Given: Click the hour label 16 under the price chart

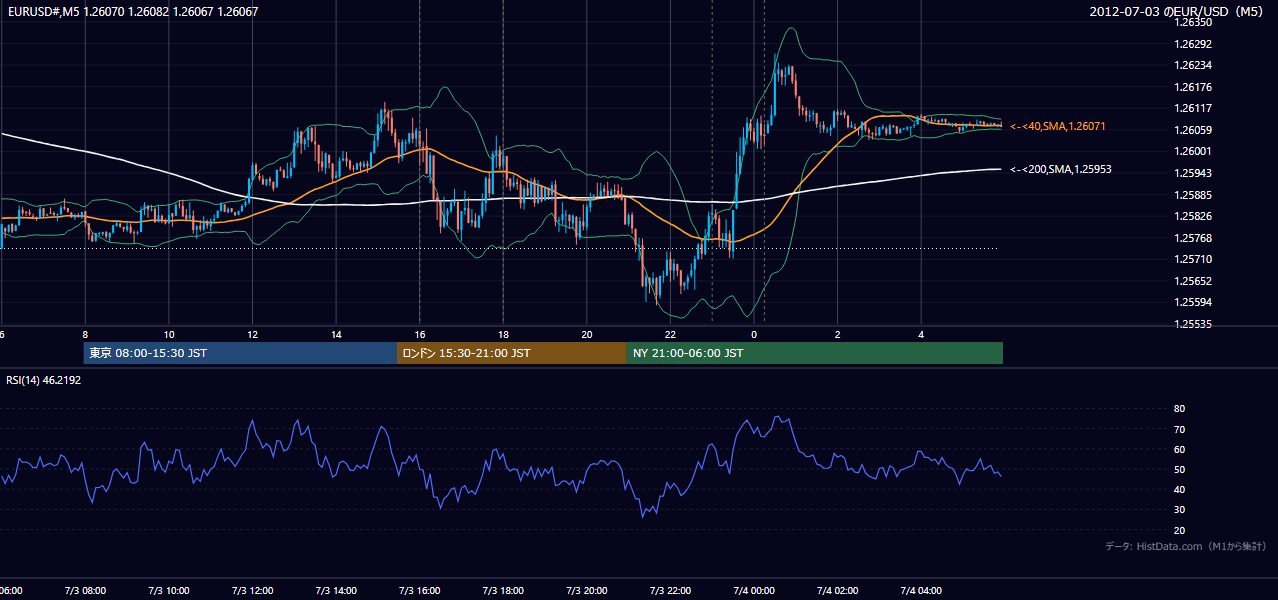Looking at the screenshot, I should (420, 335).
